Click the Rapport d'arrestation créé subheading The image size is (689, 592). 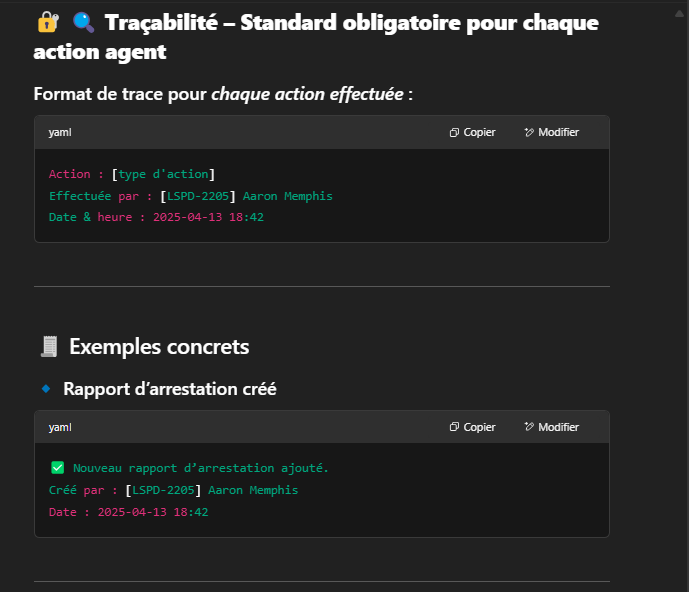click(170, 389)
